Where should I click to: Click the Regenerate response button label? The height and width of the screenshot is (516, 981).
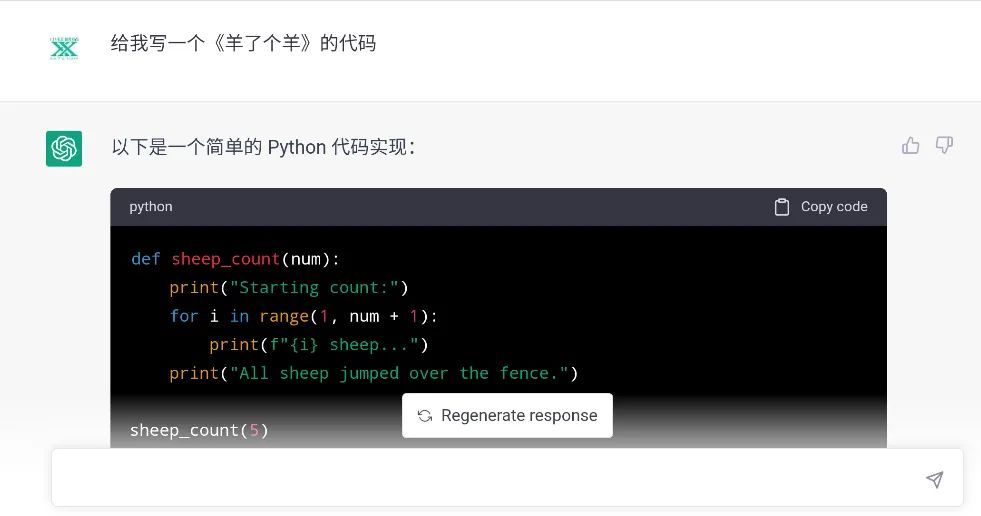[519, 416]
